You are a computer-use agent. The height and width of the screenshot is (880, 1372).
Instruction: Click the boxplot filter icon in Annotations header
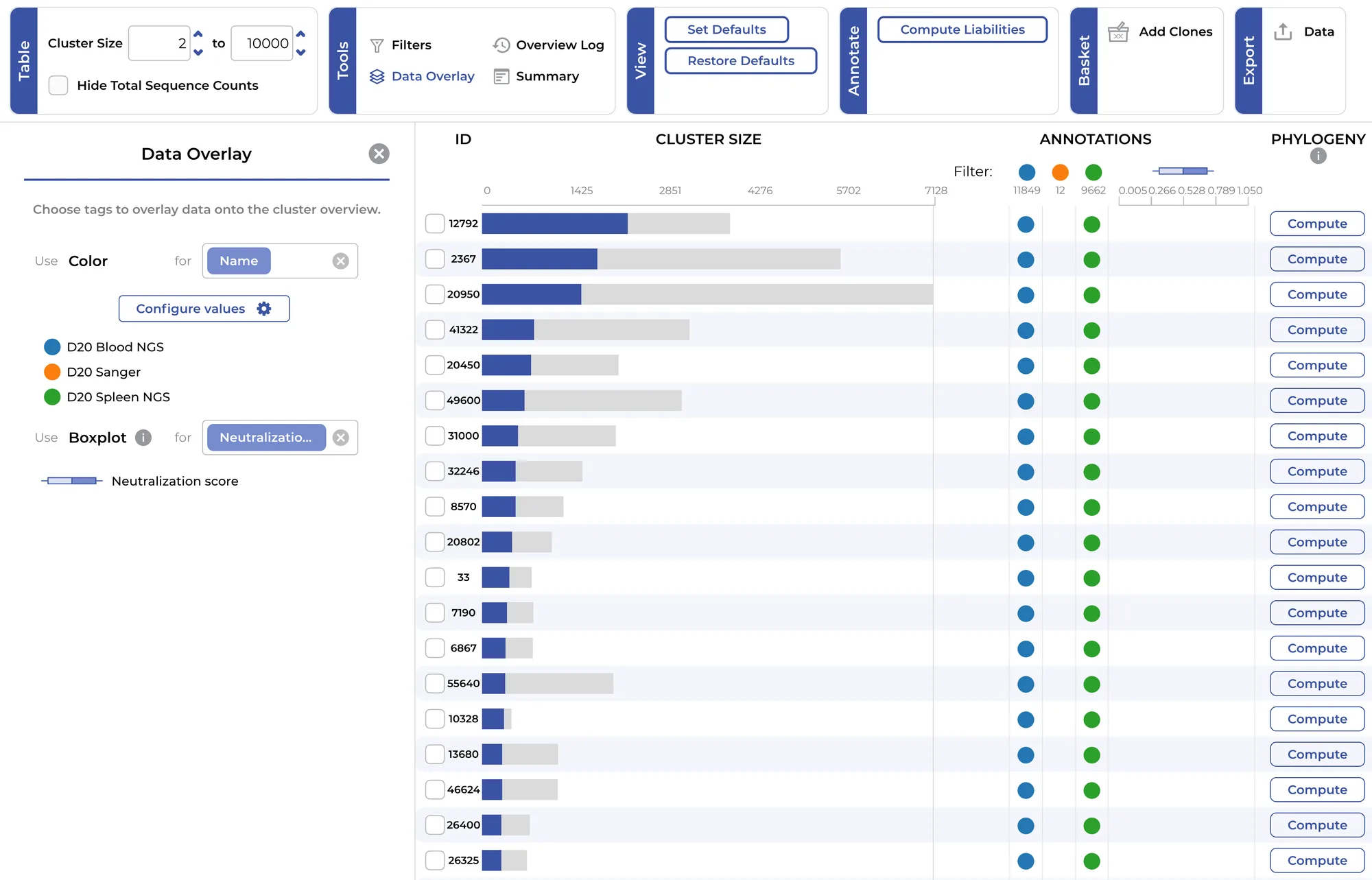(1183, 171)
